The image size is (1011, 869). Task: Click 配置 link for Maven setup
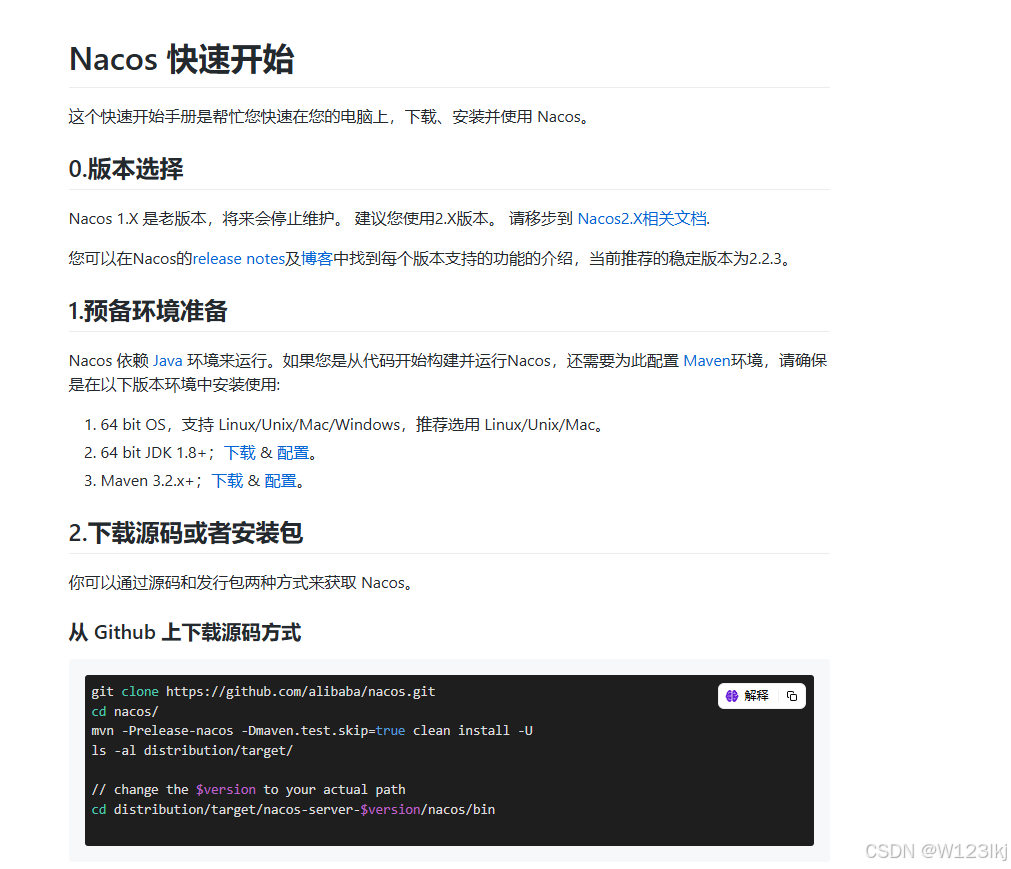pos(281,480)
